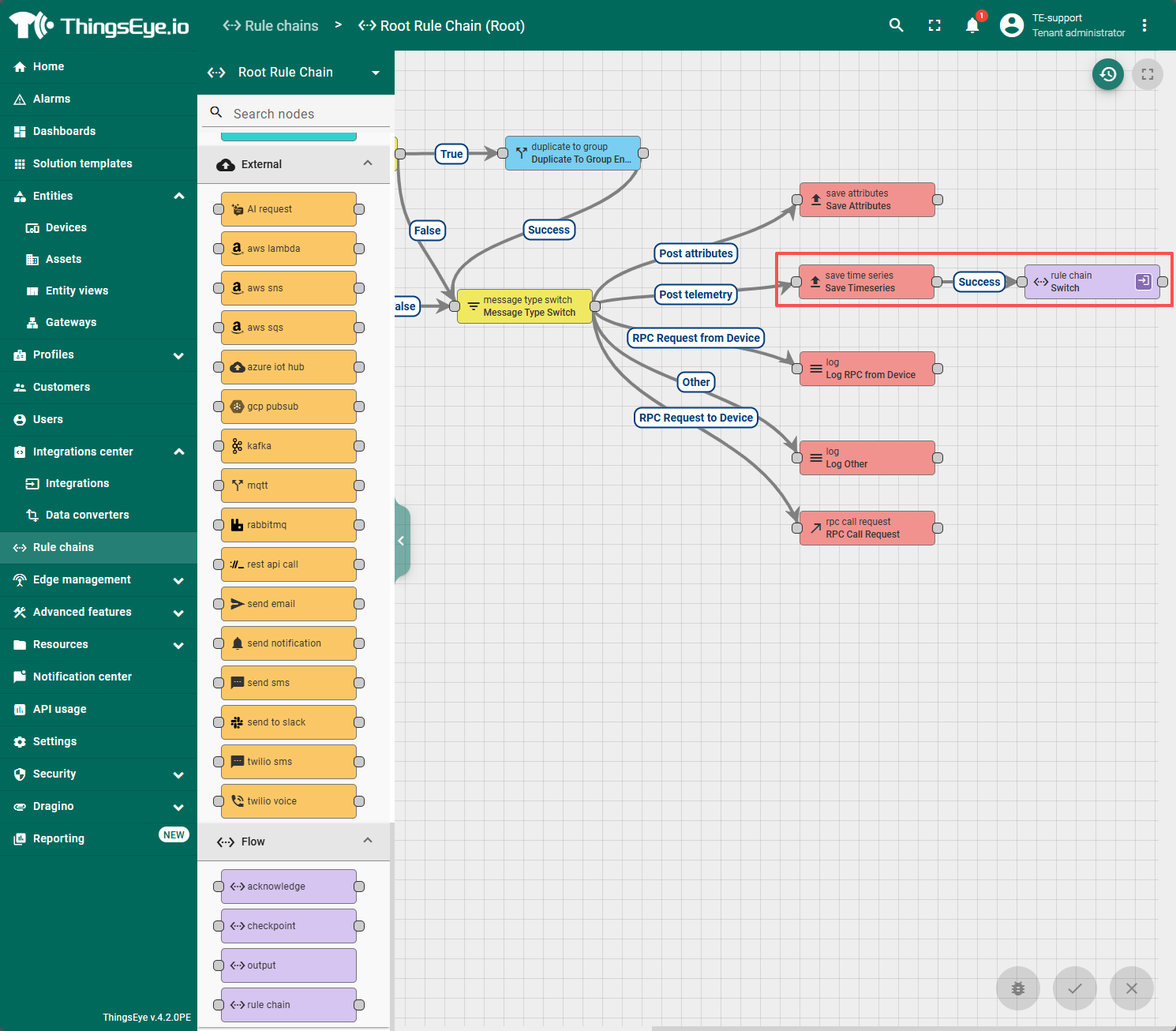Screen dimensions: 1176x1031
Task: Open Dashboards in the sidebar
Action: [64, 131]
